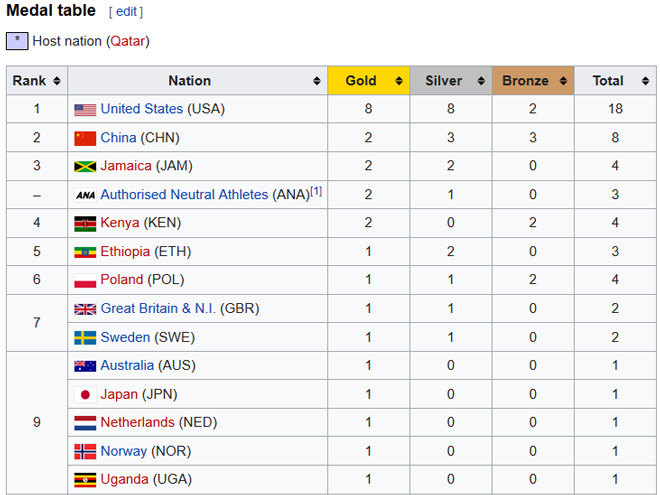This screenshot has height=495, width=660.
Task: Click the United States flag icon
Action: (x=85, y=109)
